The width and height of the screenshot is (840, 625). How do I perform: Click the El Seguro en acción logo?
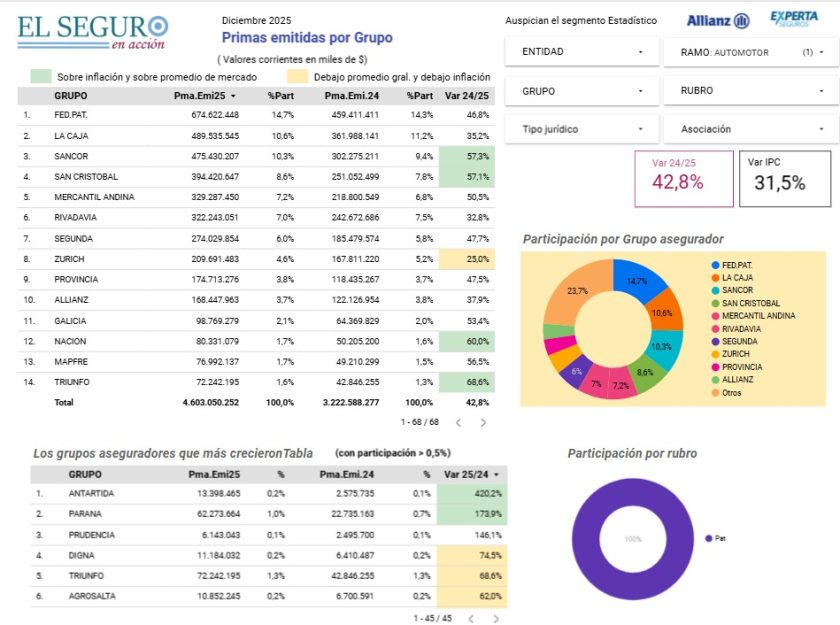point(92,30)
